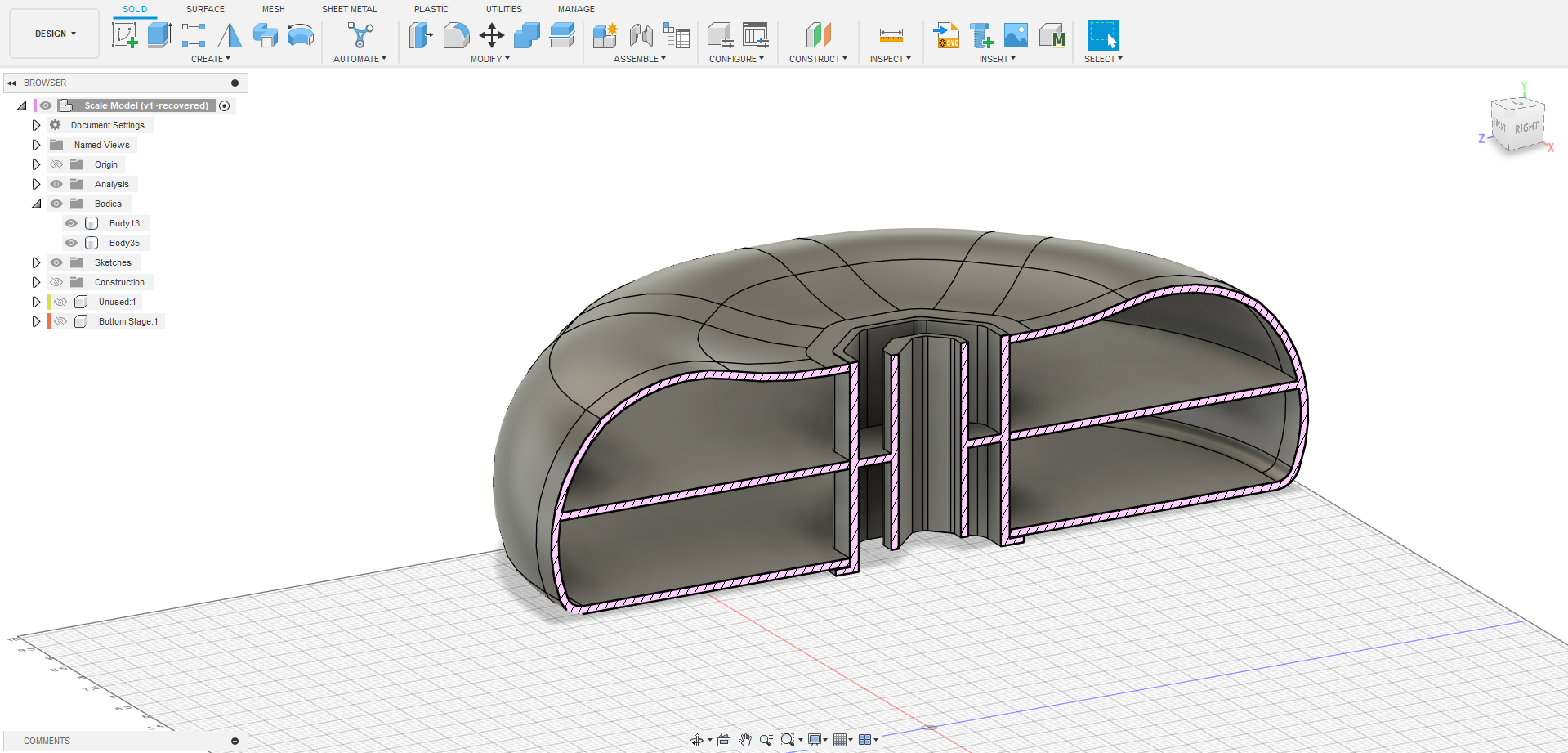1568x753 pixels.
Task: Switch to the Surface tab
Action: (x=205, y=9)
